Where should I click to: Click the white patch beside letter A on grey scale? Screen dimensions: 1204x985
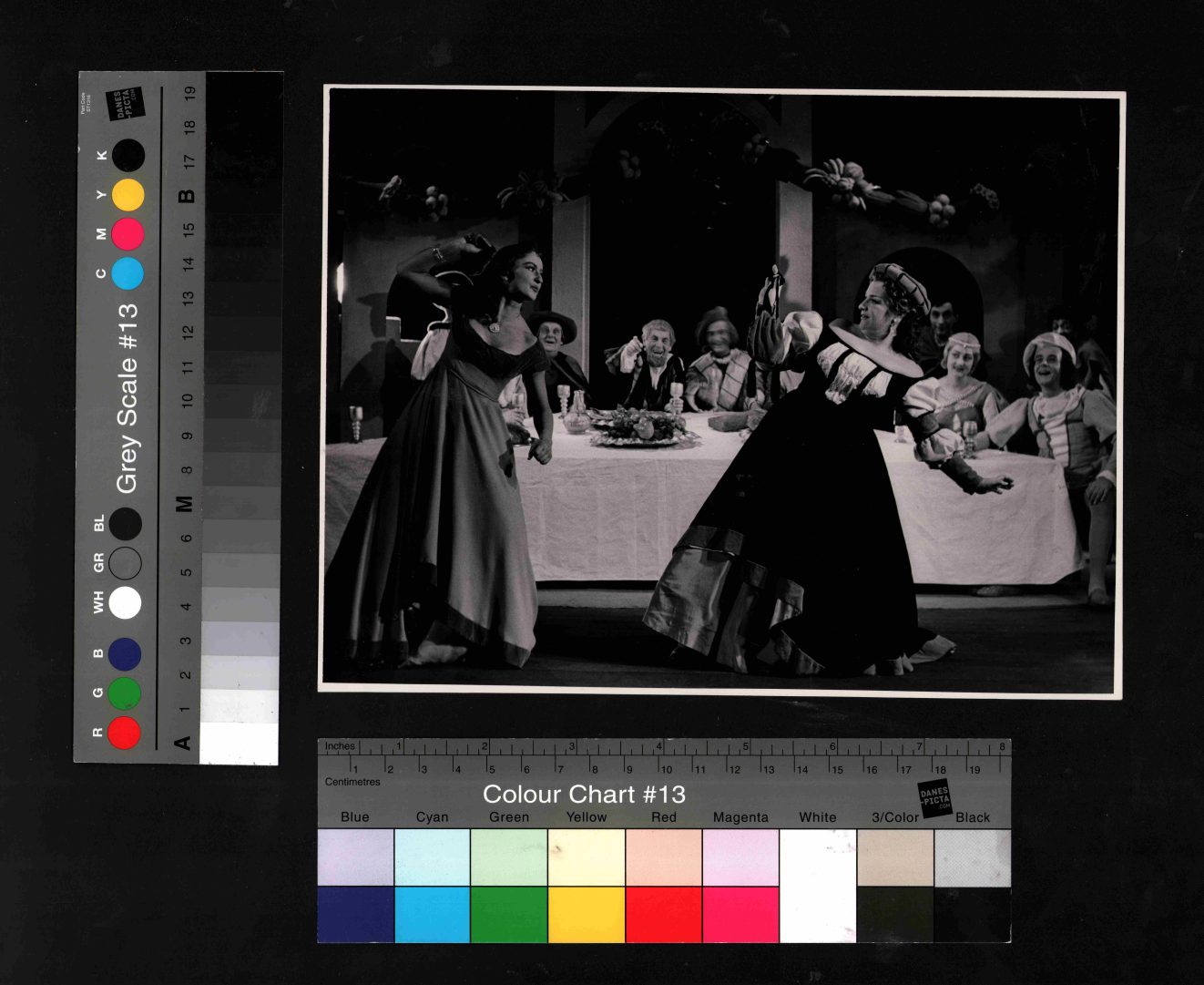(x=239, y=743)
